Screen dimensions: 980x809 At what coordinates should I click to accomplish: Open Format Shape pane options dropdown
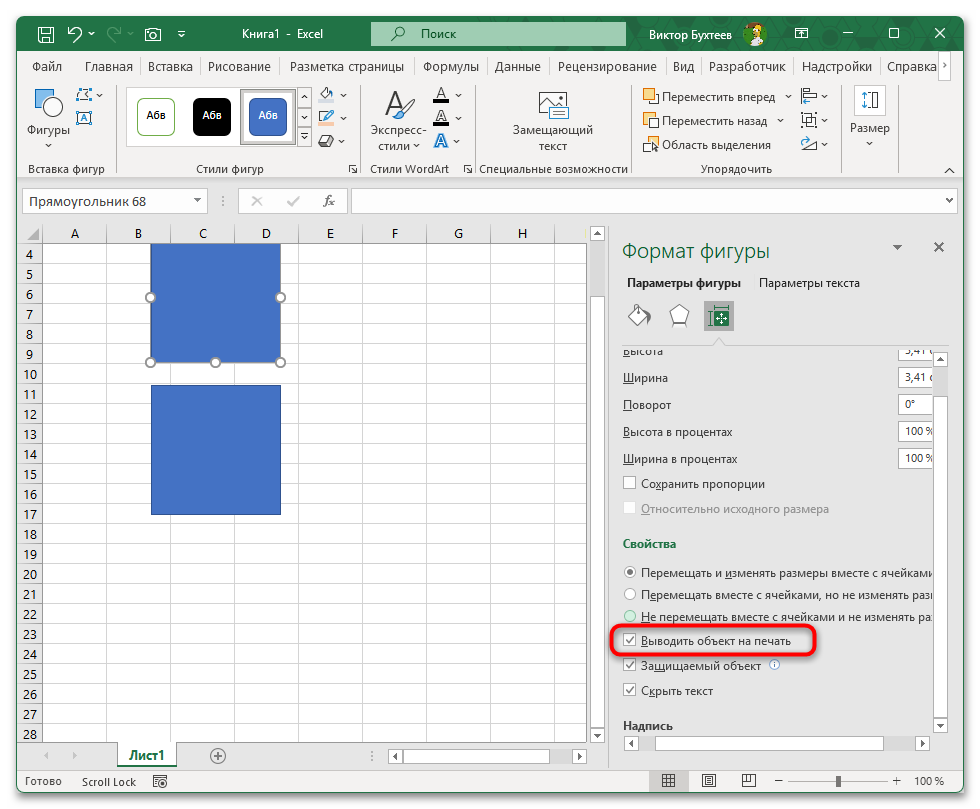click(x=898, y=248)
